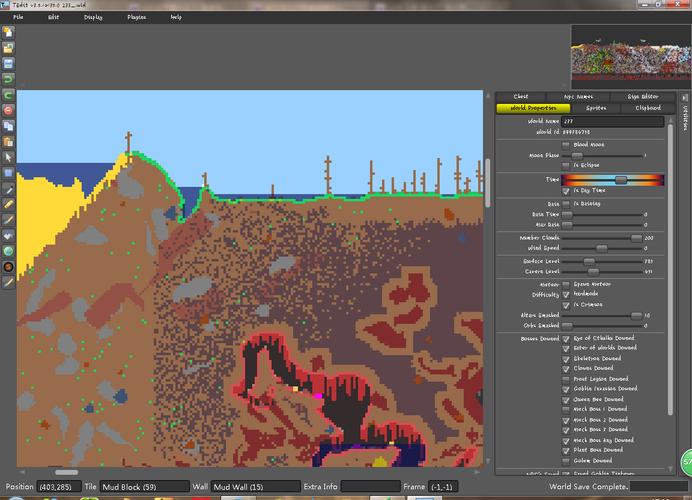Open the Edit menu
The image size is (692, 500).
(x=53, y=17)
